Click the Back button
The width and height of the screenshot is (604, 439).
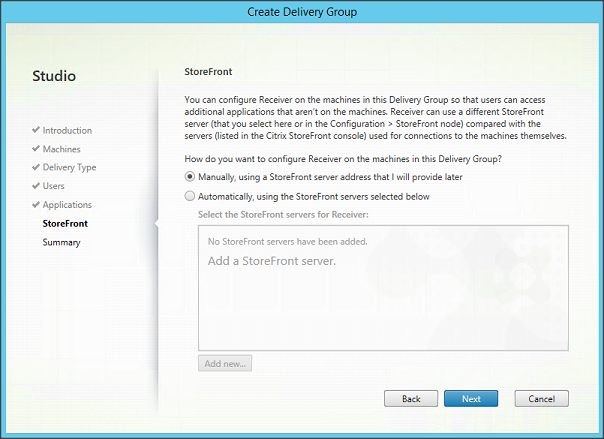pos(411,399)
